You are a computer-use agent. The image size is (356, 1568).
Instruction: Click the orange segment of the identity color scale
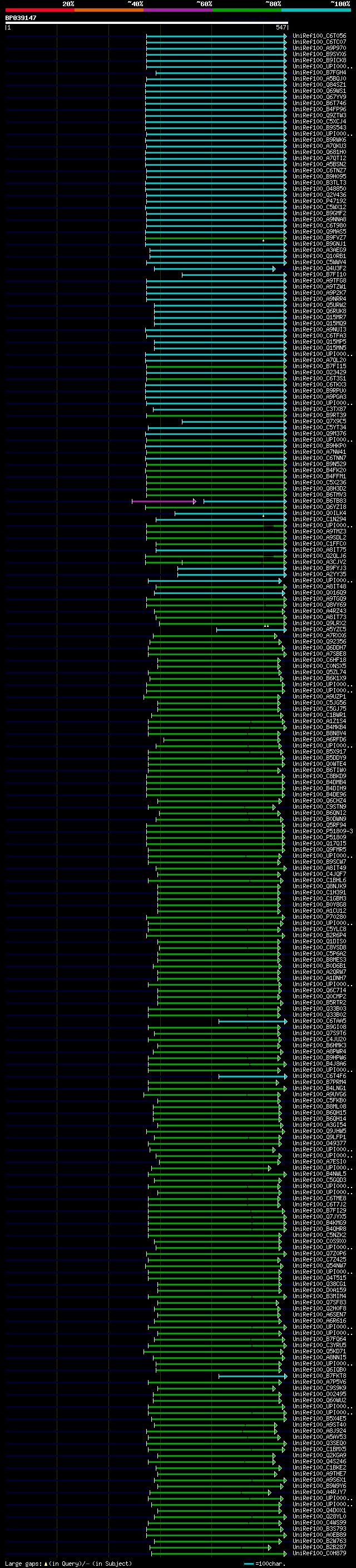click(109, 10)
